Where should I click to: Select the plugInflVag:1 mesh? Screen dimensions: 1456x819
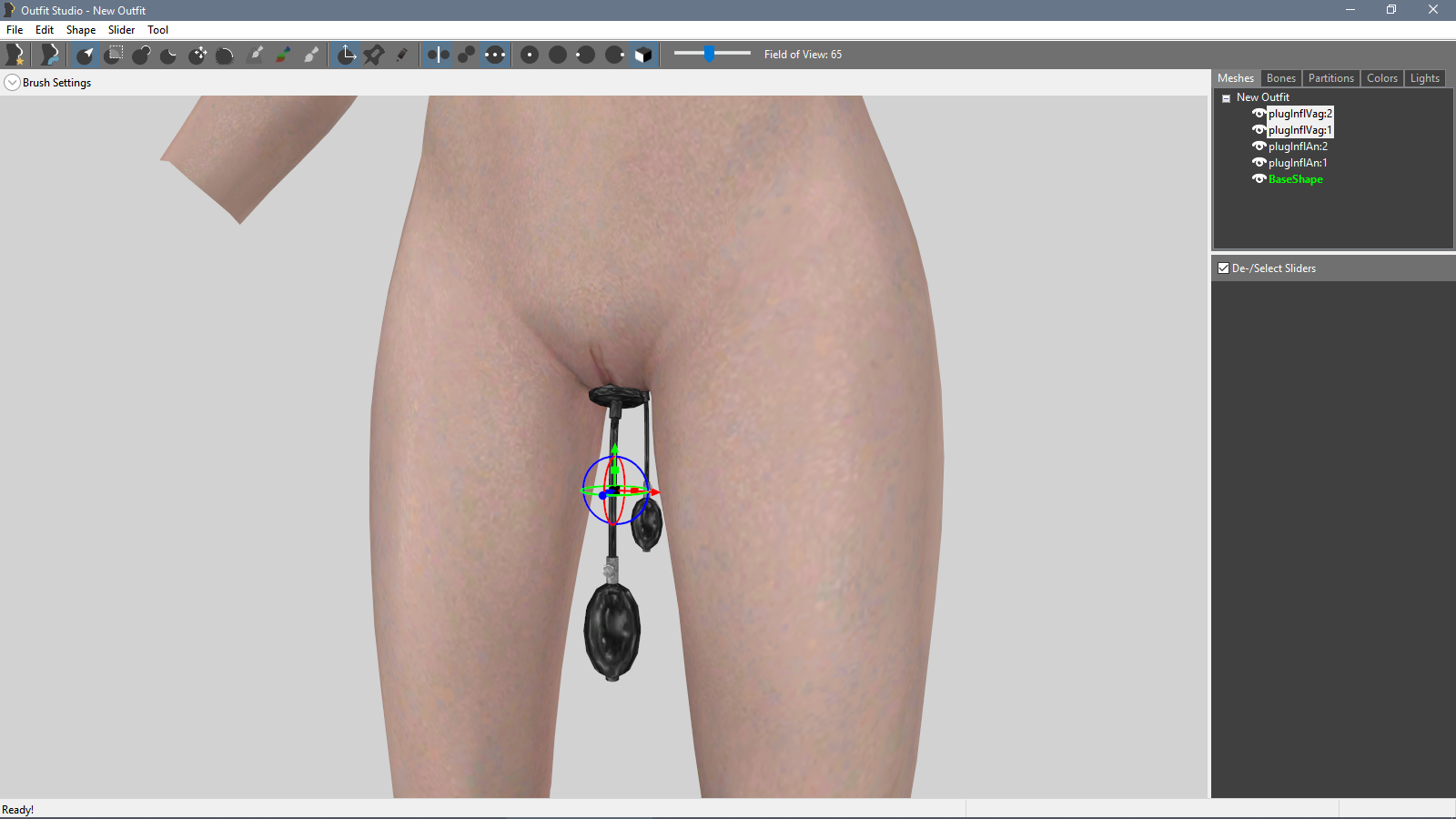click(1300, 130)
